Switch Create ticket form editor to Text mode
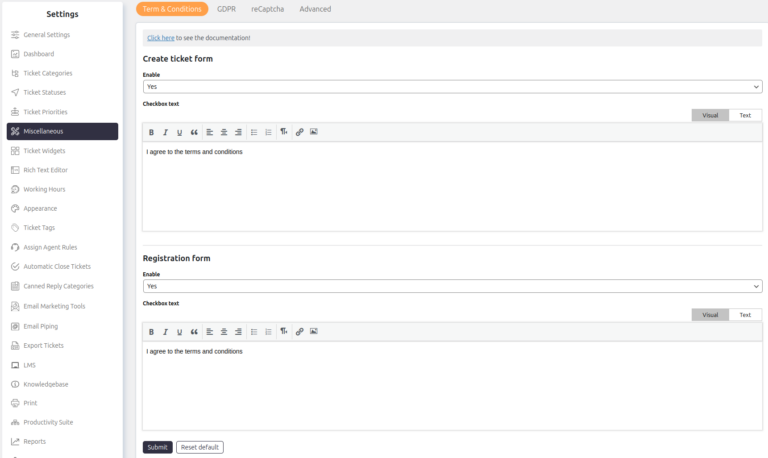 (x=744, y=115)
